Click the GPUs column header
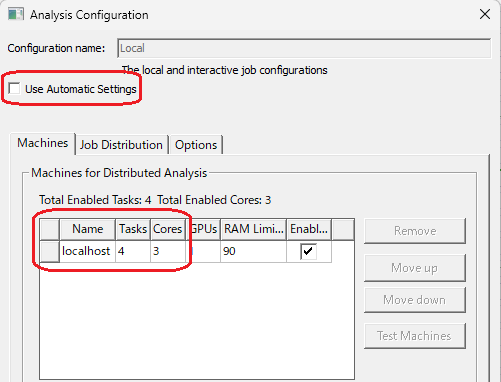The height and width of the screenshot is (382, 501). pyautogui.click(x=203, y=229)
